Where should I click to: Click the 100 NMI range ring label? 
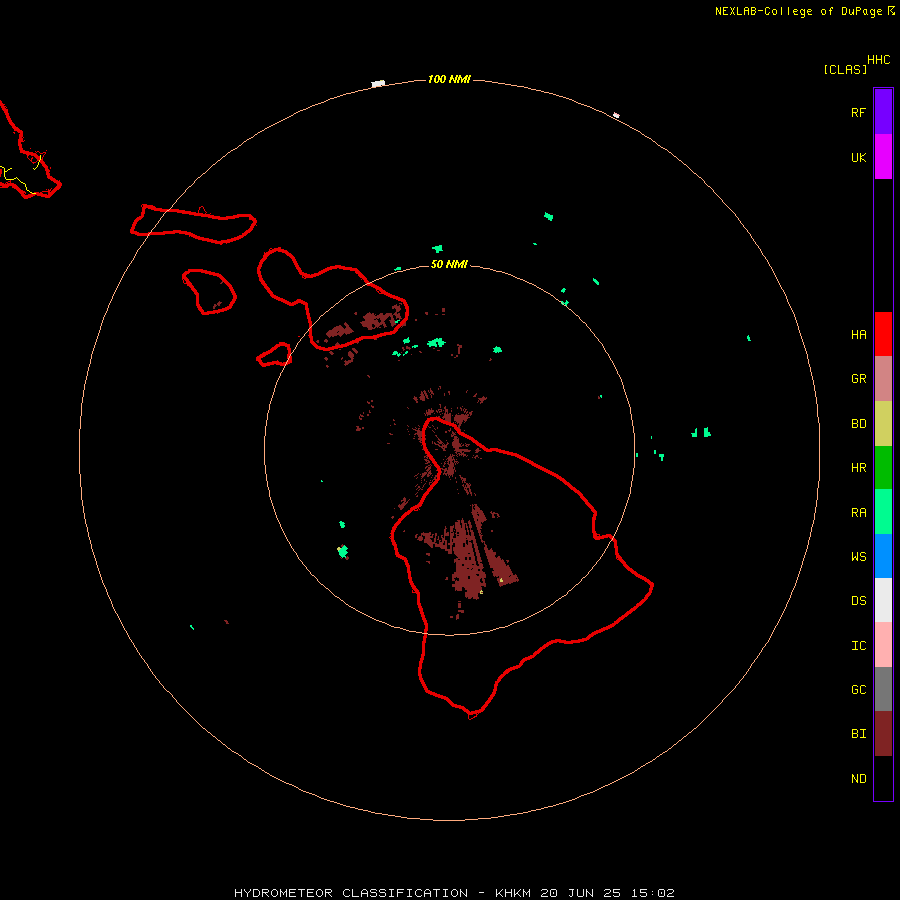[x=449, y=79]
